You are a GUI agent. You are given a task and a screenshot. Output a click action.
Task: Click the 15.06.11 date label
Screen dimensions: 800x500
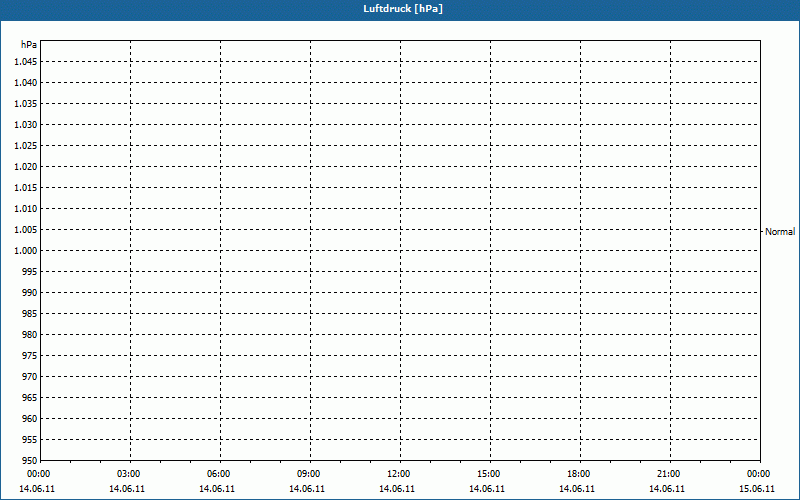pos(757,489)
